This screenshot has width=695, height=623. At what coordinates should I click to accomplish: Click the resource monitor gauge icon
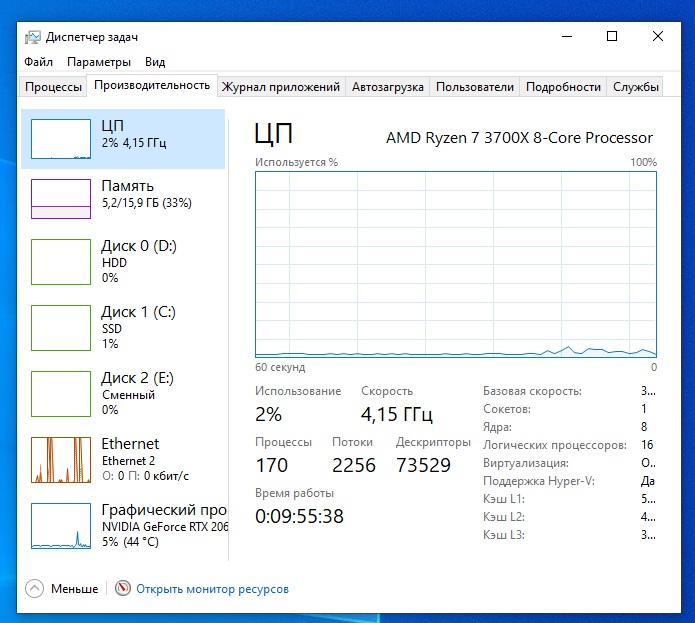(123, 588)
